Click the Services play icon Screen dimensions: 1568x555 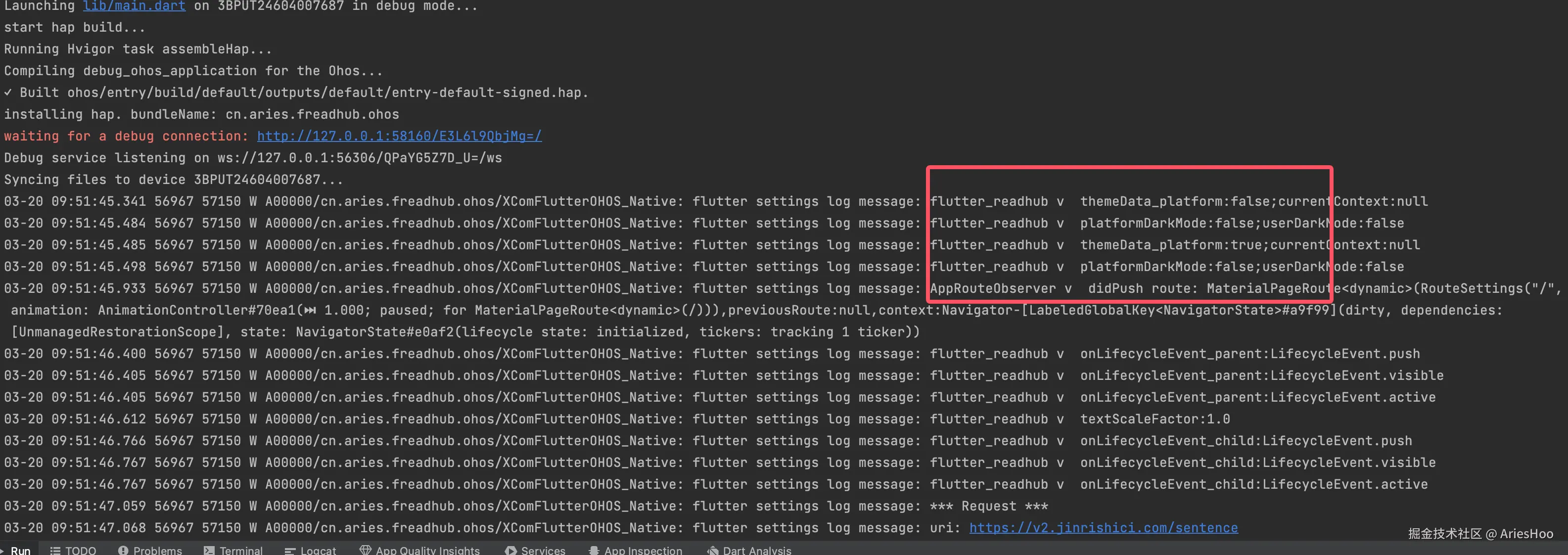[x=510, y=550]
